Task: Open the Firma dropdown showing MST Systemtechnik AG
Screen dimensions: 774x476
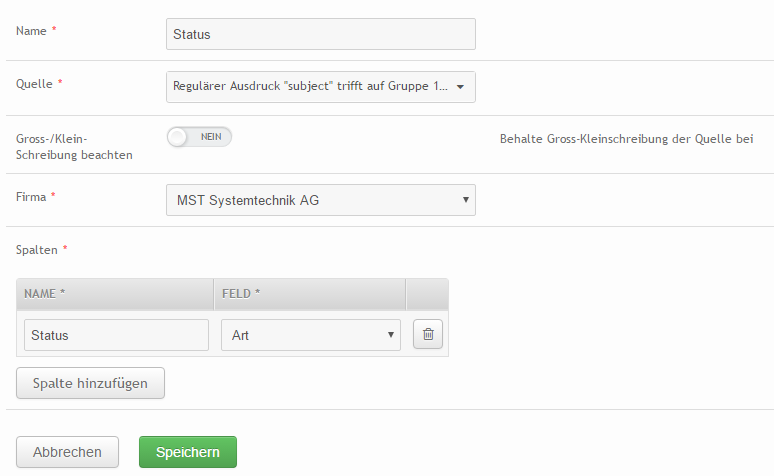Action: (x=321, y=200)
